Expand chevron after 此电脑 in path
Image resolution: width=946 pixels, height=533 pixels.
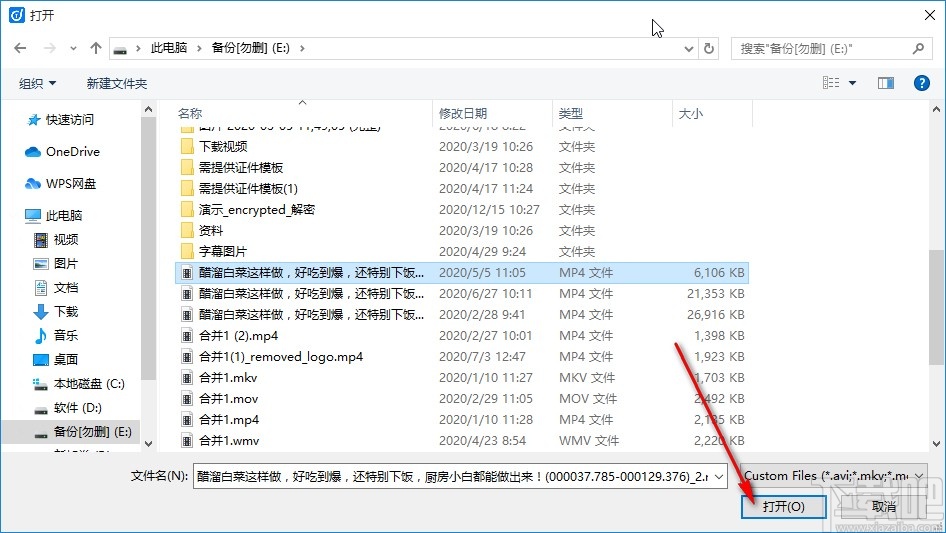click(198, 48)
